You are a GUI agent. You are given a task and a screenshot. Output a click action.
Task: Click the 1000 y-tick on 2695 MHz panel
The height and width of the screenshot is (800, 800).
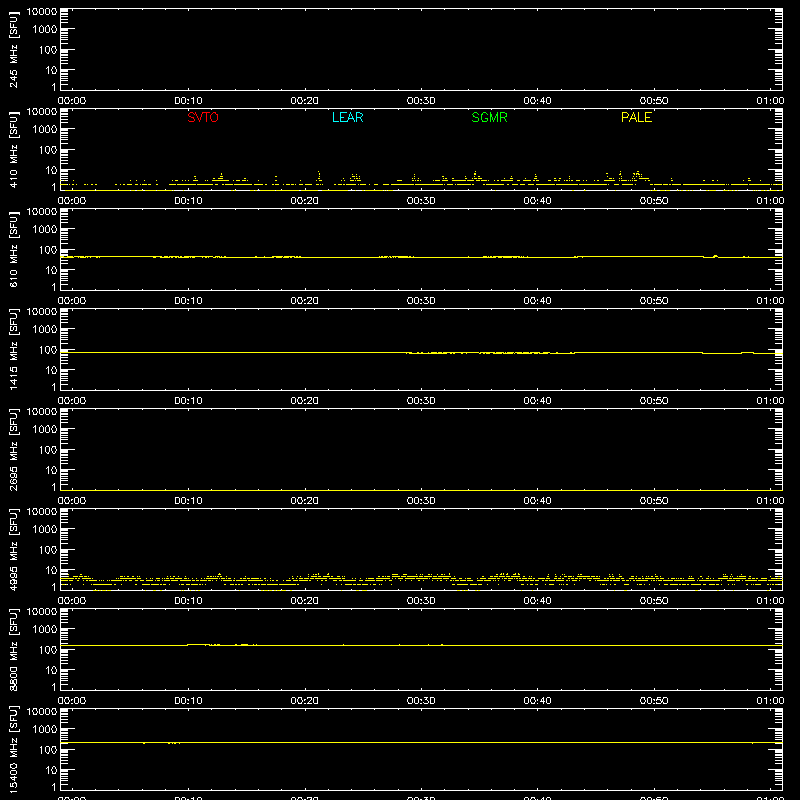pyautogui.click(x=45, y=430)
